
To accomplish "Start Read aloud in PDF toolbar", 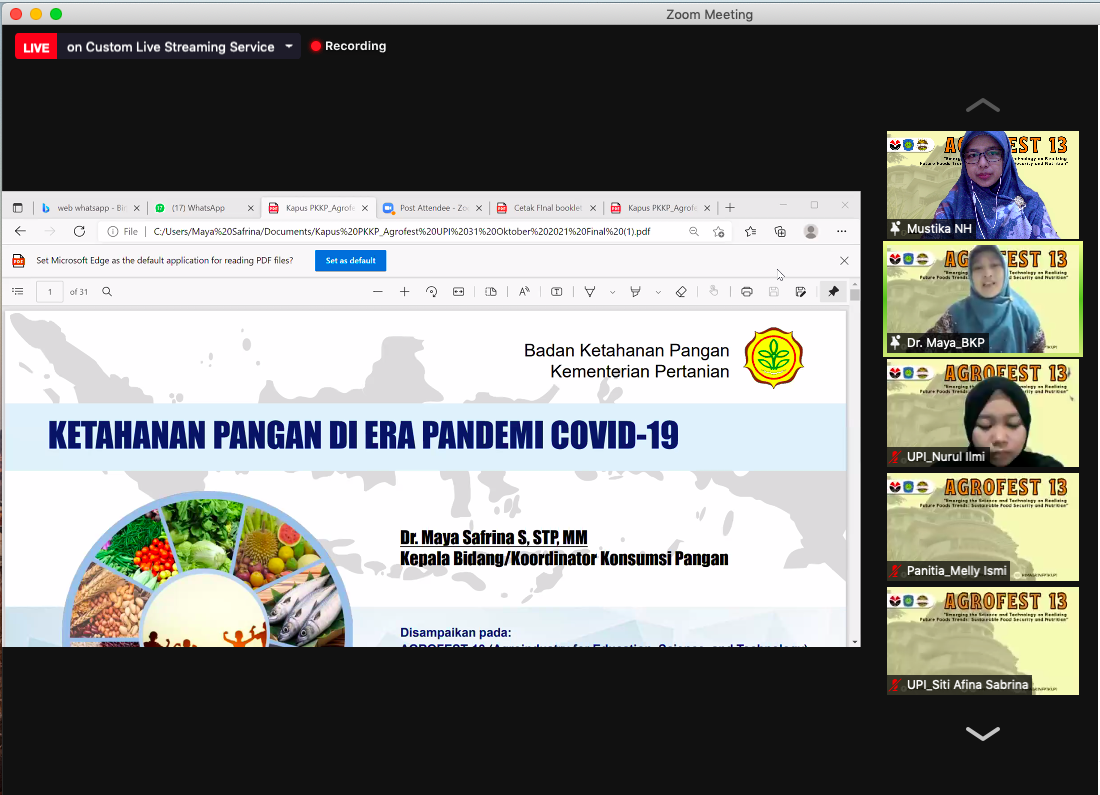I will tap(524, 292).
